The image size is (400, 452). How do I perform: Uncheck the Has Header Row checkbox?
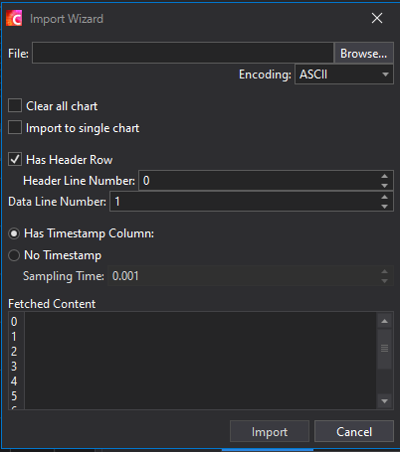(x=15, y=159)
